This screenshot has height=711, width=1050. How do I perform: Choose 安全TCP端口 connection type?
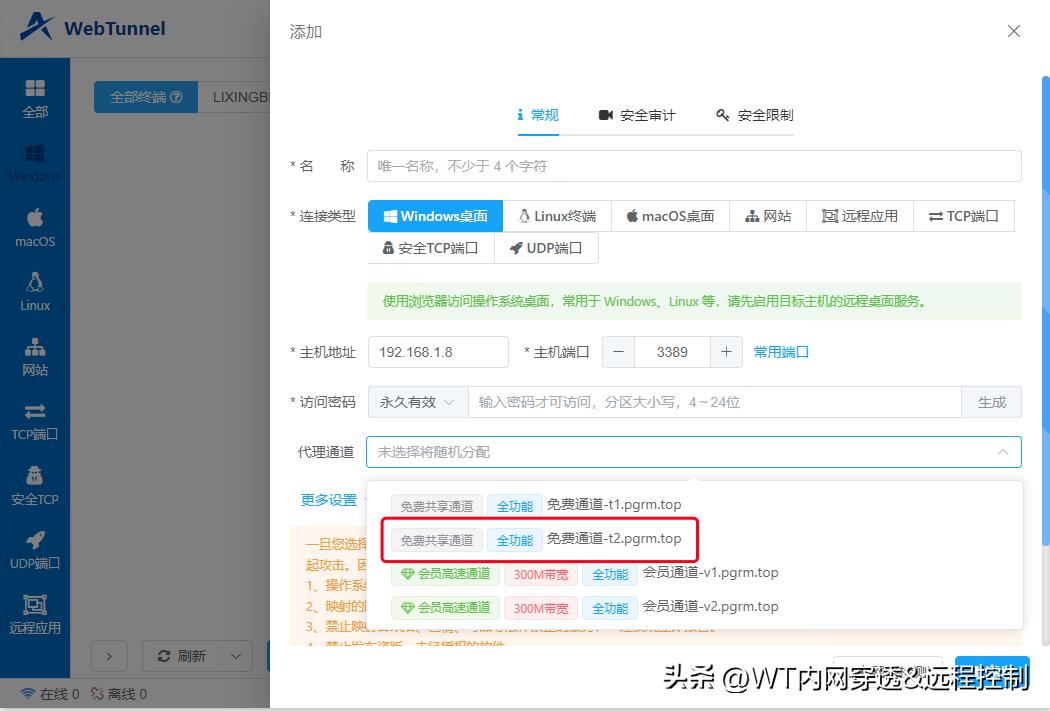tap(431, 248)
